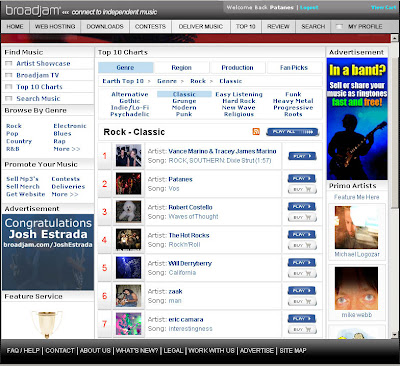Click icon beside Broadjam TV
This screenshot has height=366, width=400.
[x=9, y=75]
